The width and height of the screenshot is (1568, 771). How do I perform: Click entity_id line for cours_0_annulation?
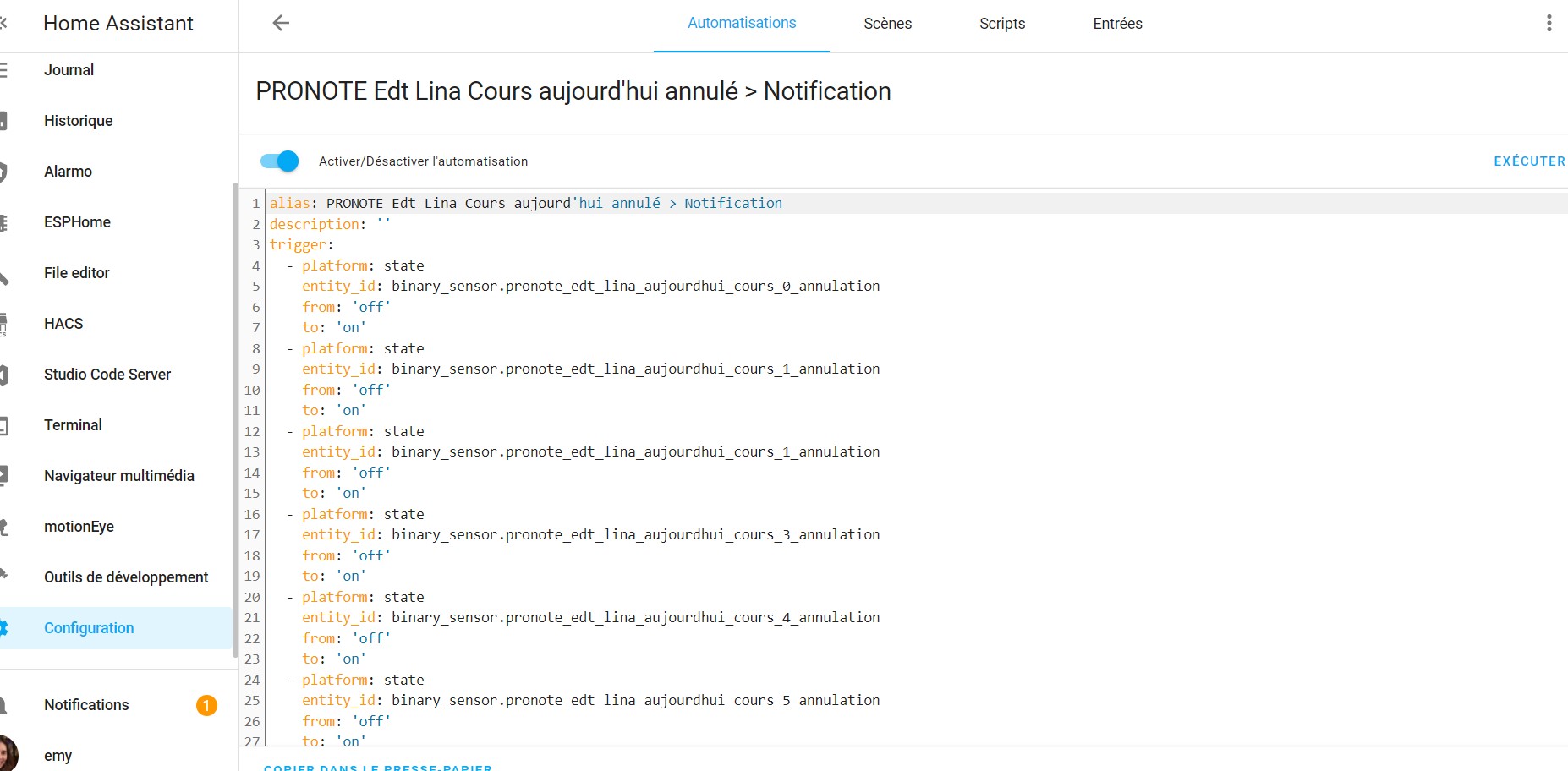591,286
